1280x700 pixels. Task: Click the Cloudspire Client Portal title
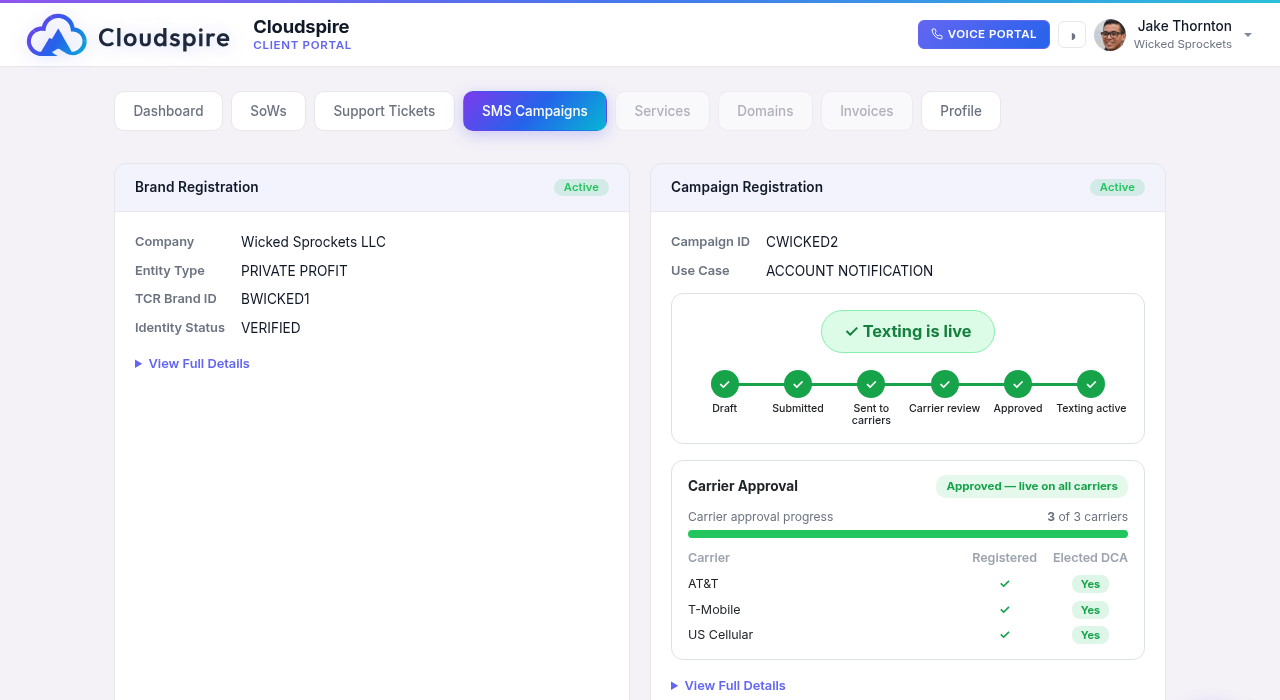[x=302, y=35]
